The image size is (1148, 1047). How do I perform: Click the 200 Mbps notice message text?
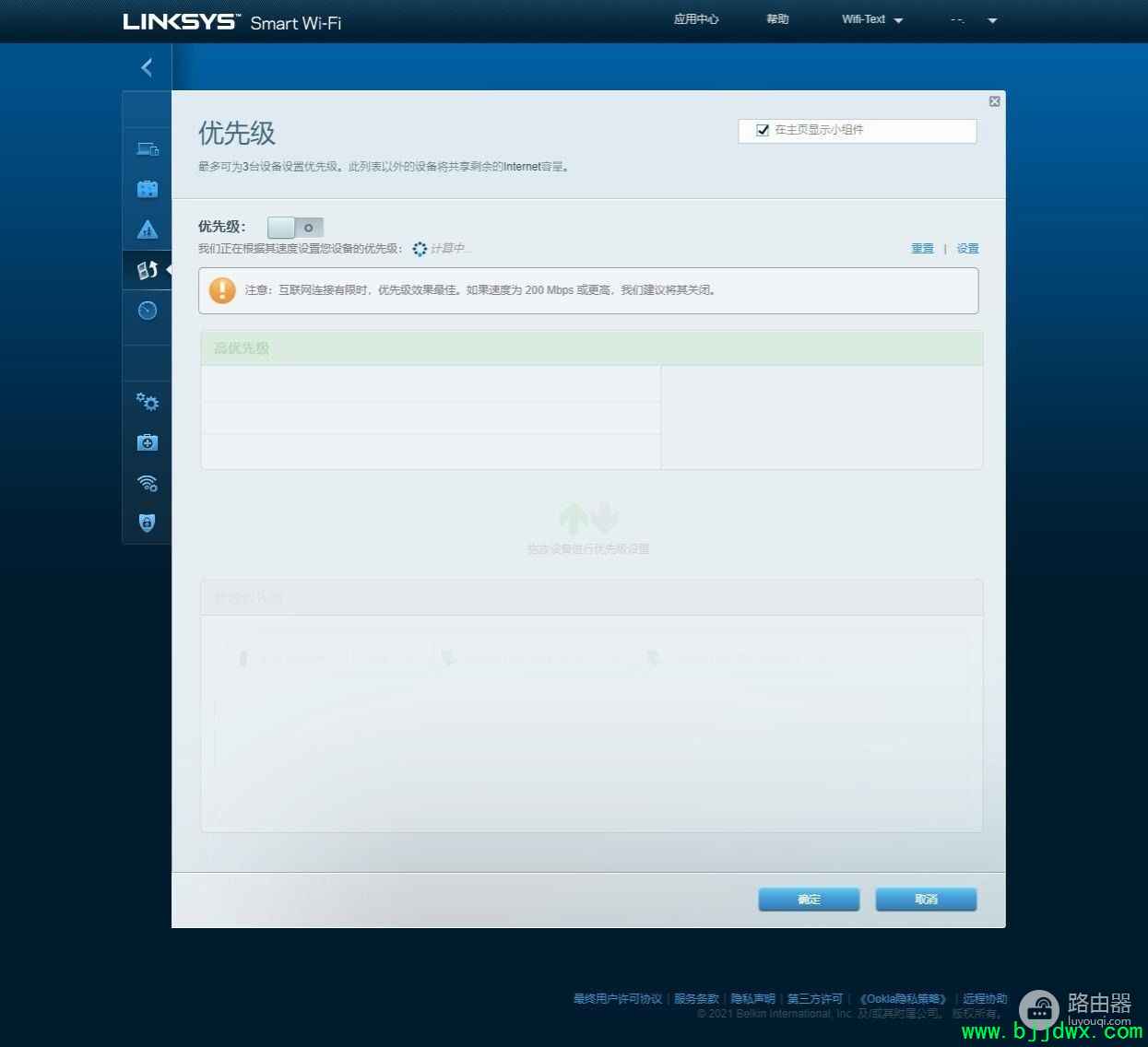click(480, 290)
